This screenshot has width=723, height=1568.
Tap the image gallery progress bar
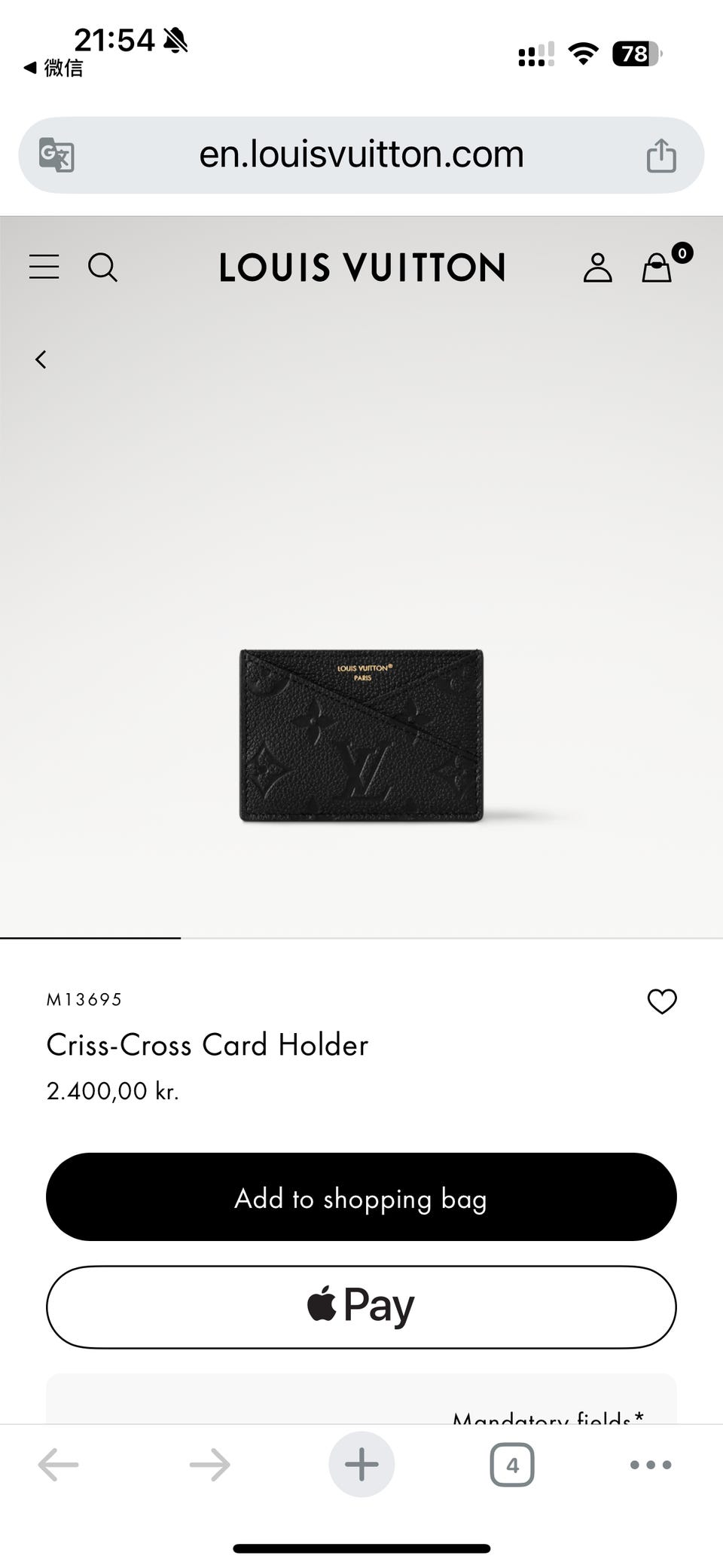click(361, 938)
